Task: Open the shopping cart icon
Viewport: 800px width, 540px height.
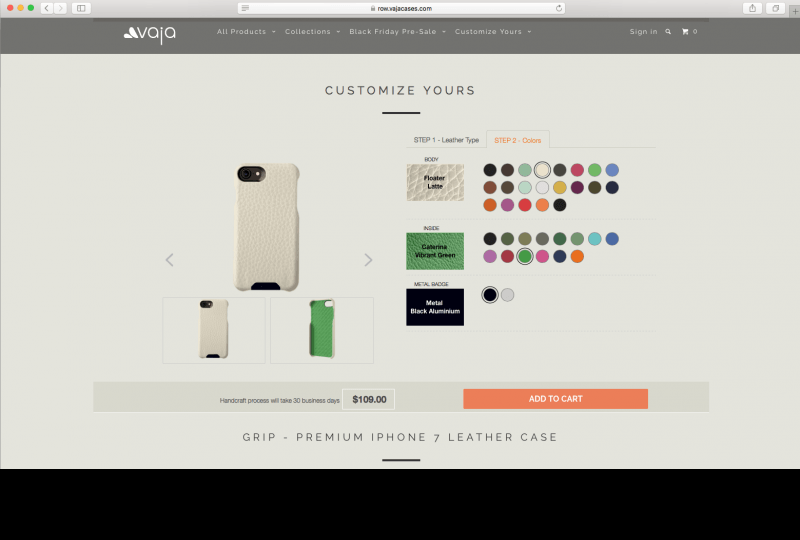Action: point(685,32)
